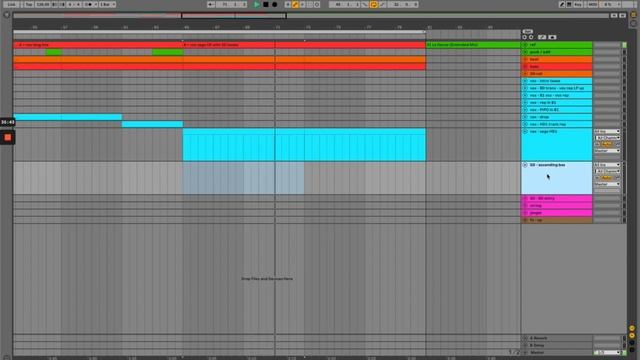Image resolution: width=640 pixels, height=360 pixels.
Task: Collapse the SB - ascending bas track
Action: 525,165
